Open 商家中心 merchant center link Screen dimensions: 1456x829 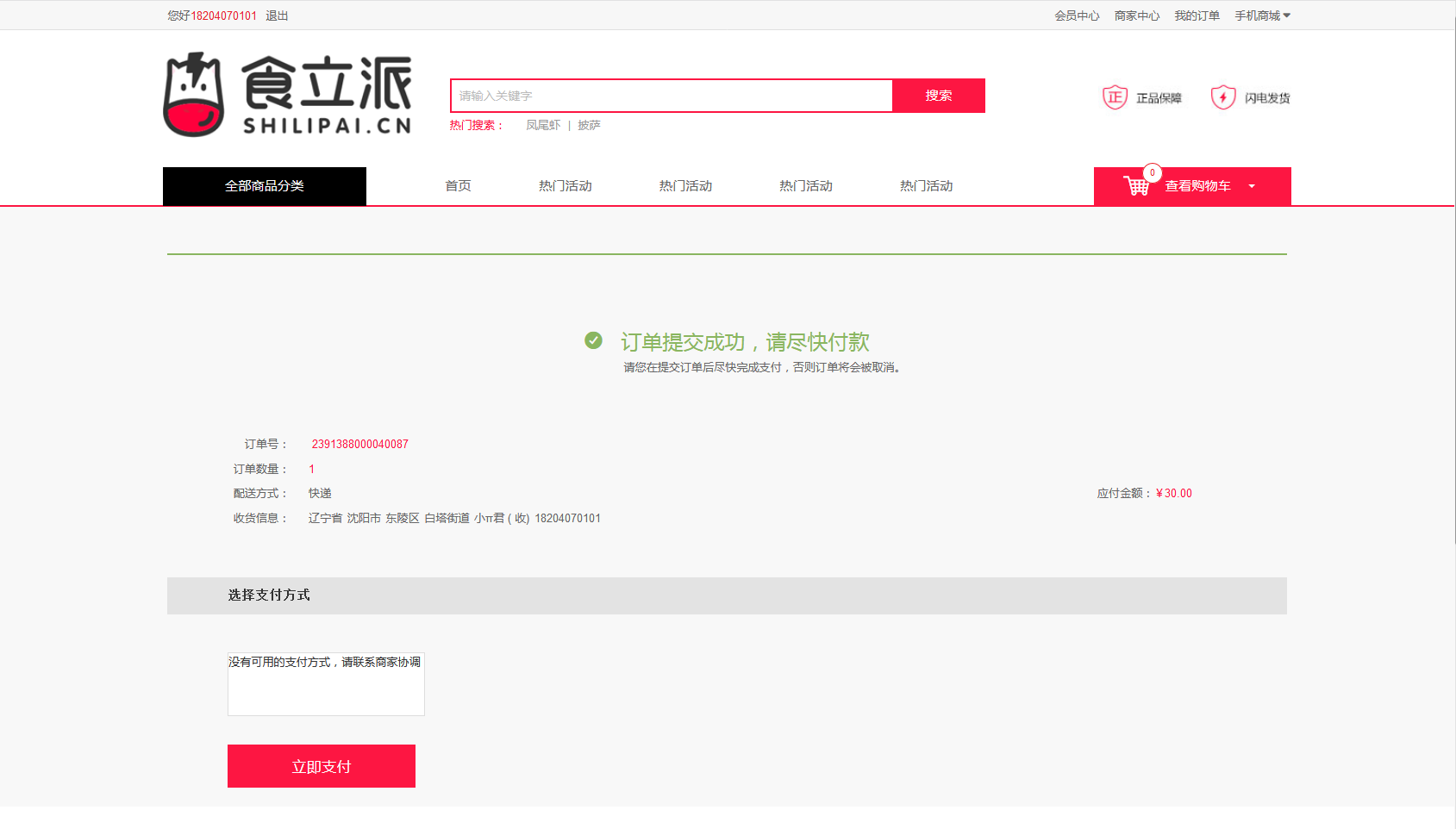click(x=1137, y=16)
